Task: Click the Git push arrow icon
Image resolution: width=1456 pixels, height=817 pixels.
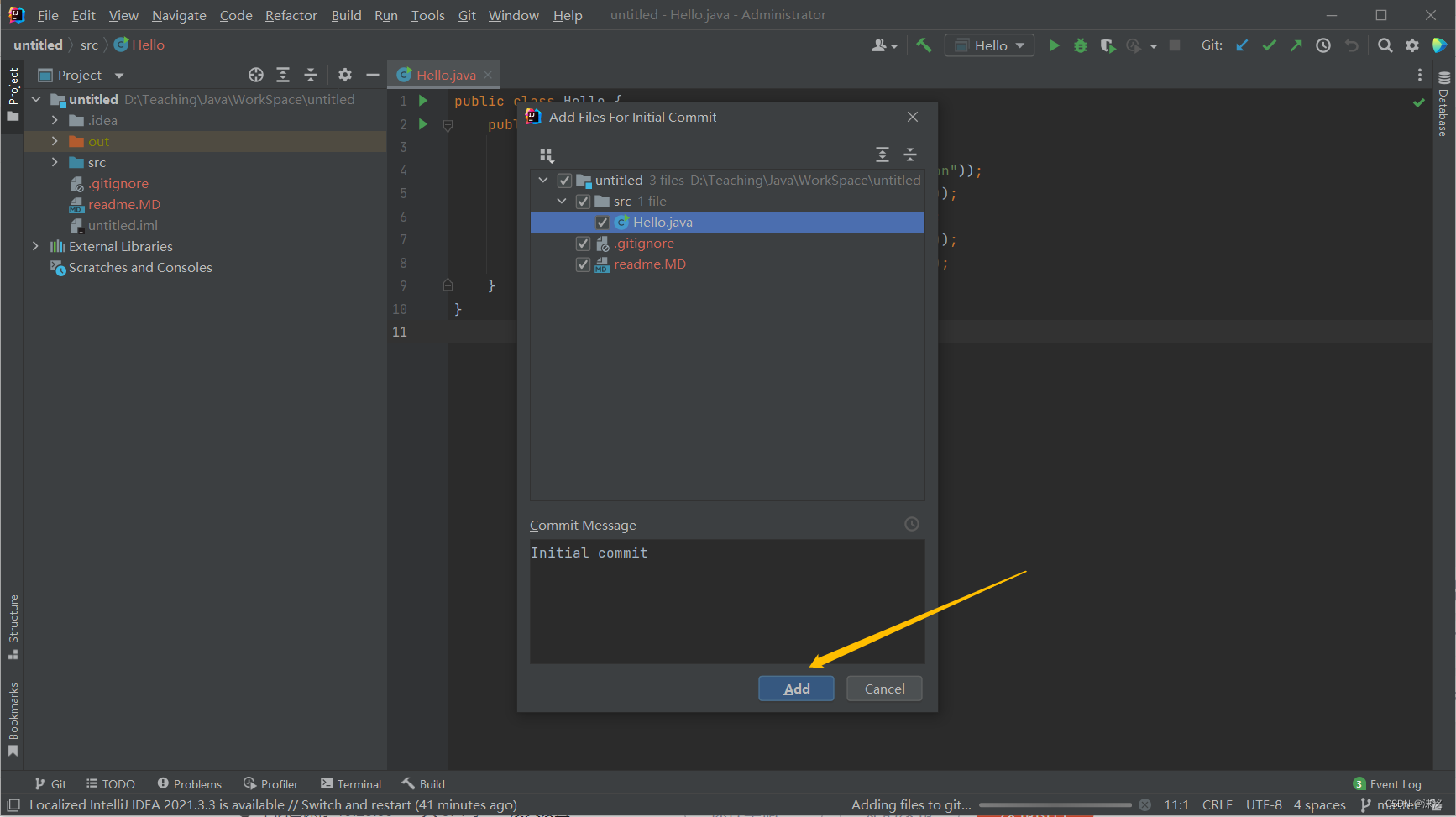Action: 1296,45
